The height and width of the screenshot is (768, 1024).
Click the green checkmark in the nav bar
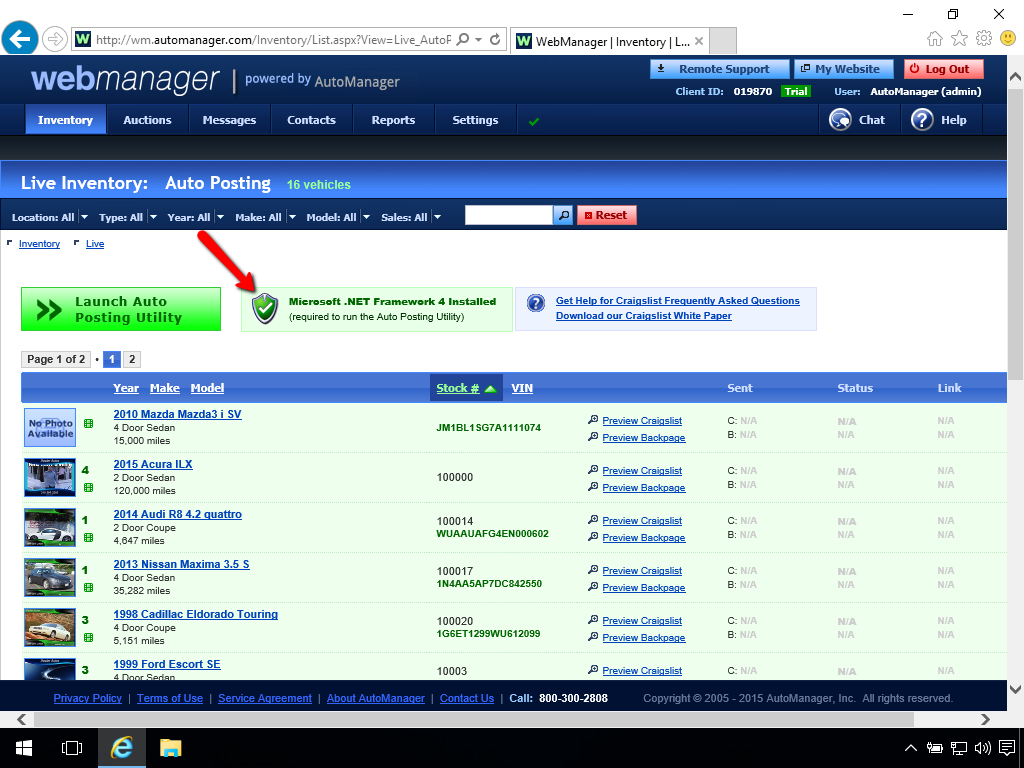534,121
